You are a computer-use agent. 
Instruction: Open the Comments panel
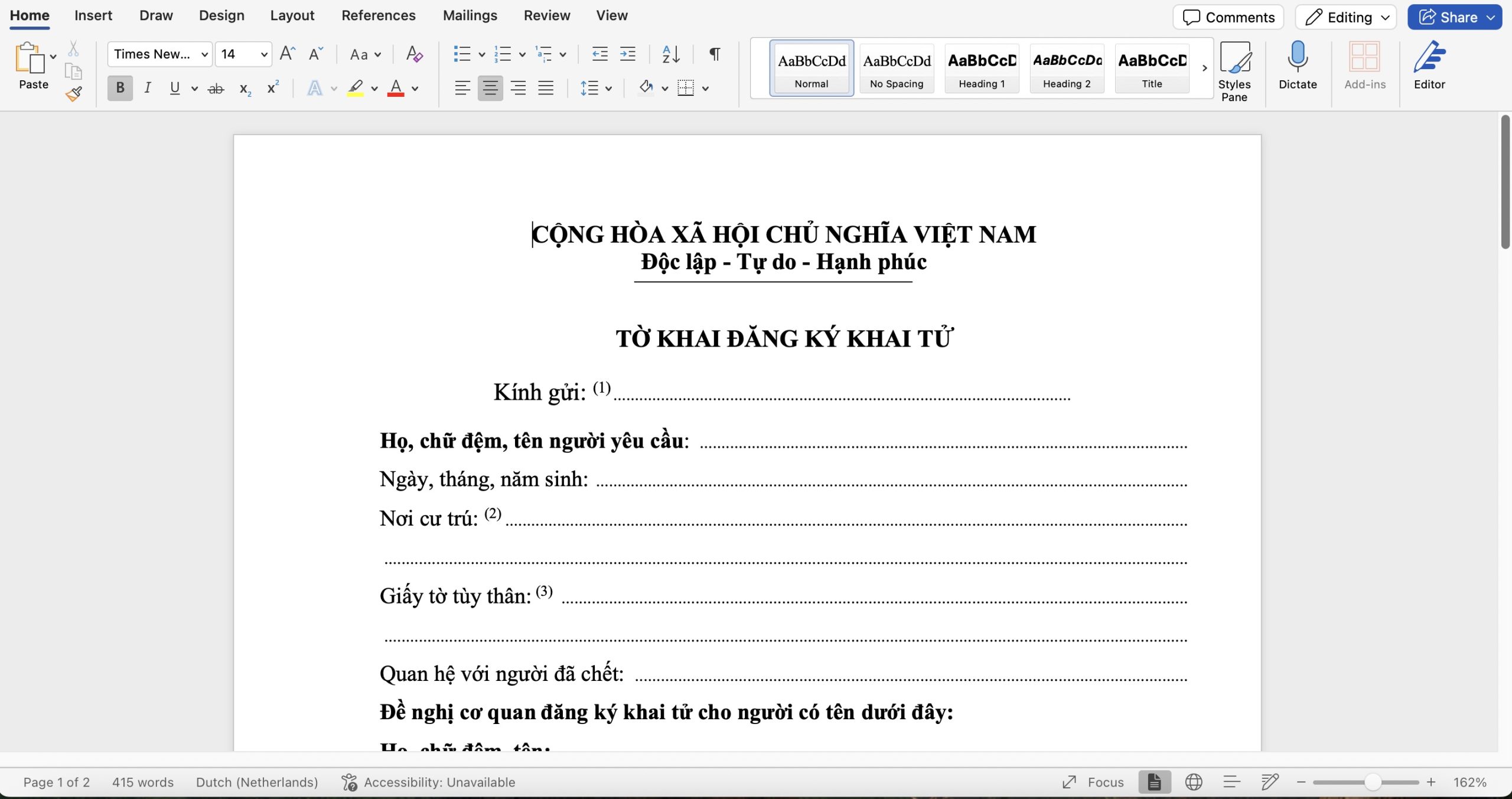1227,17
